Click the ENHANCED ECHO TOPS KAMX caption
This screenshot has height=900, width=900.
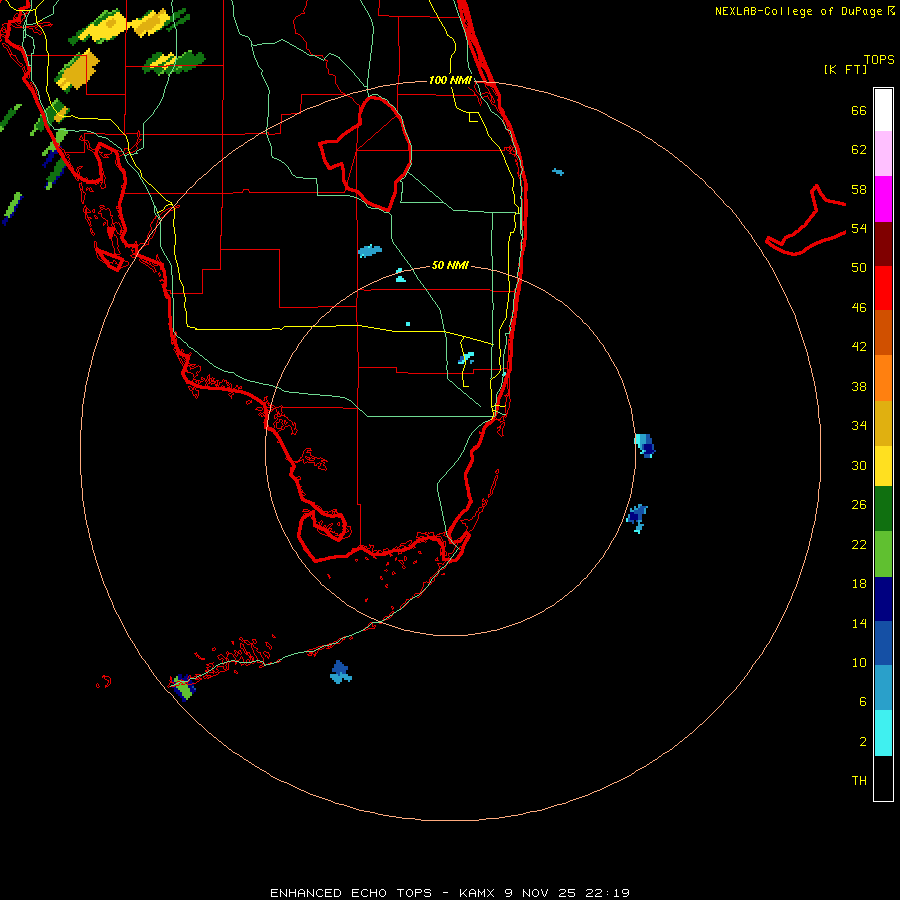(x=450, y=893)
